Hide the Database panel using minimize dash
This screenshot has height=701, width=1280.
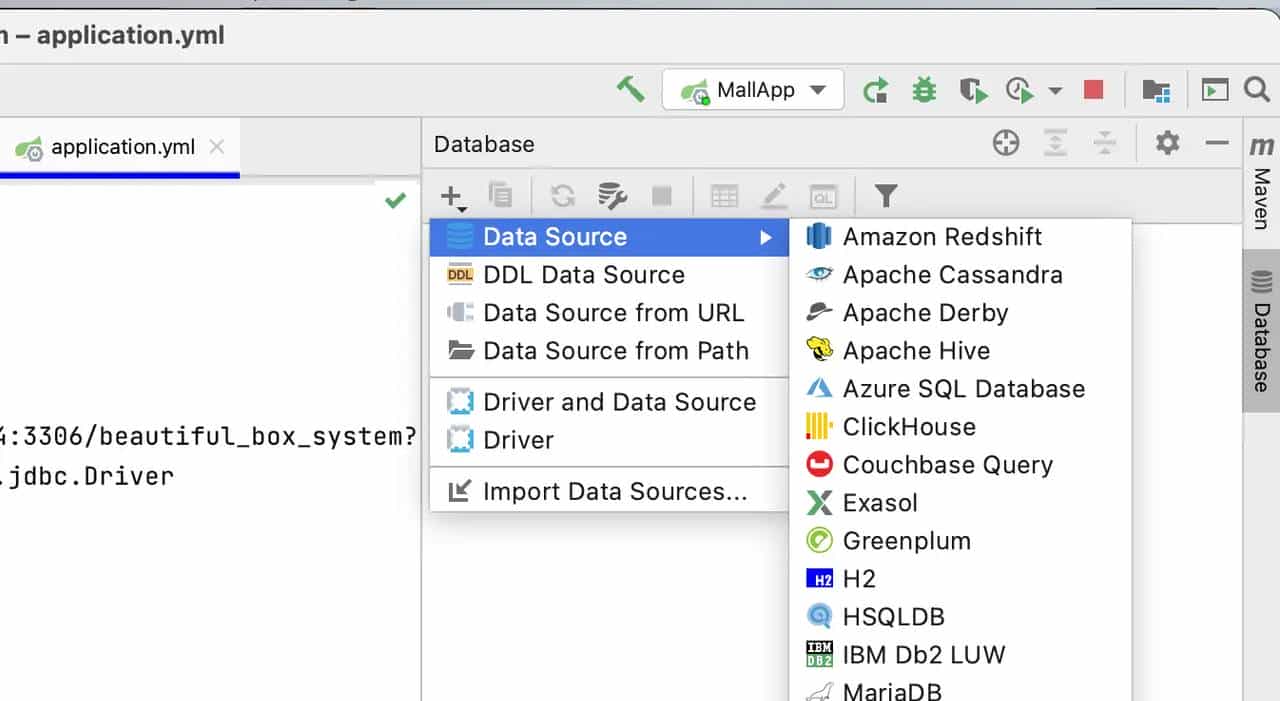[1217, 144]
